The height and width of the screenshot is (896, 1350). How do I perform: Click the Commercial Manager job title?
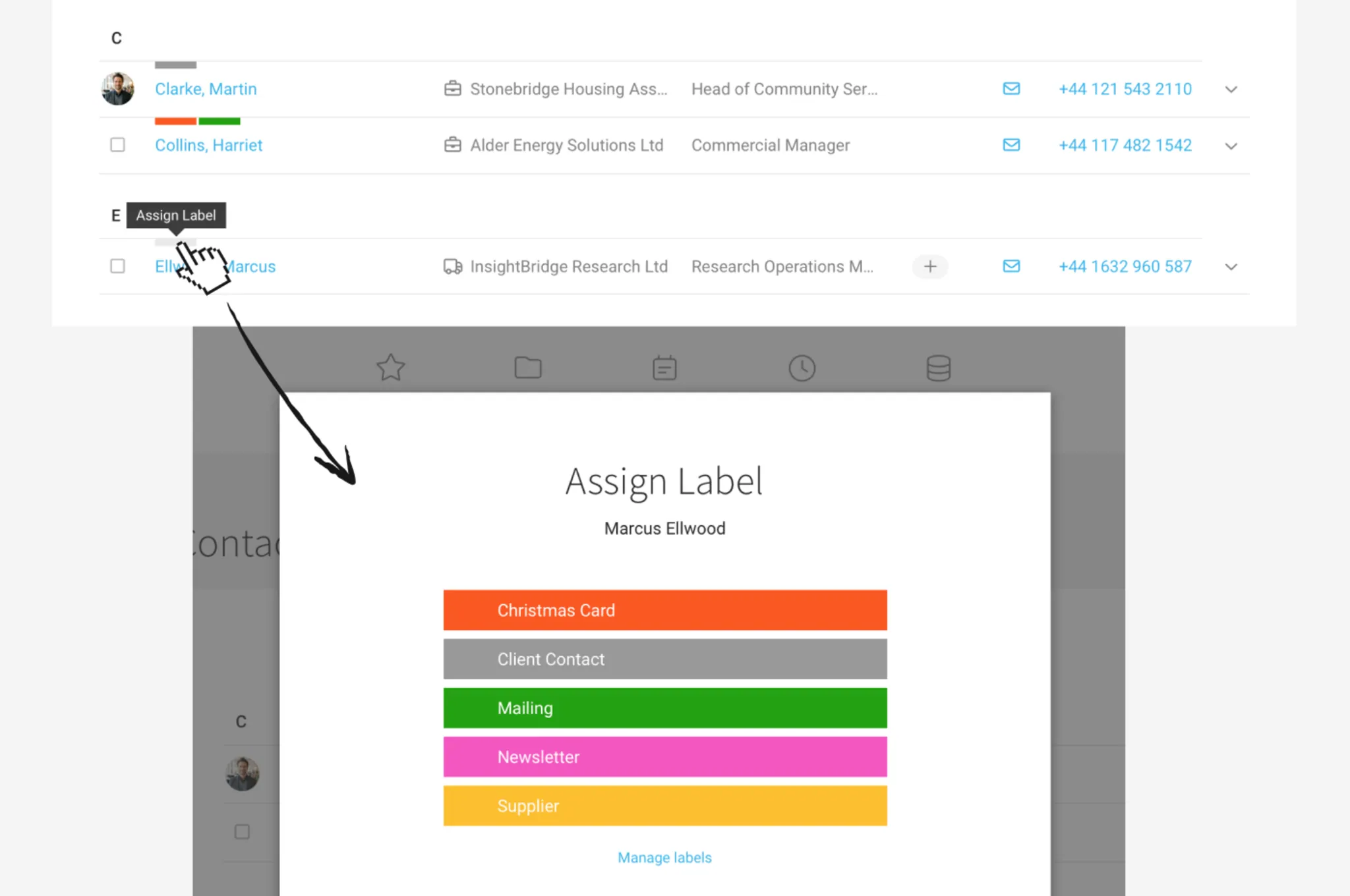click(771, 145)
